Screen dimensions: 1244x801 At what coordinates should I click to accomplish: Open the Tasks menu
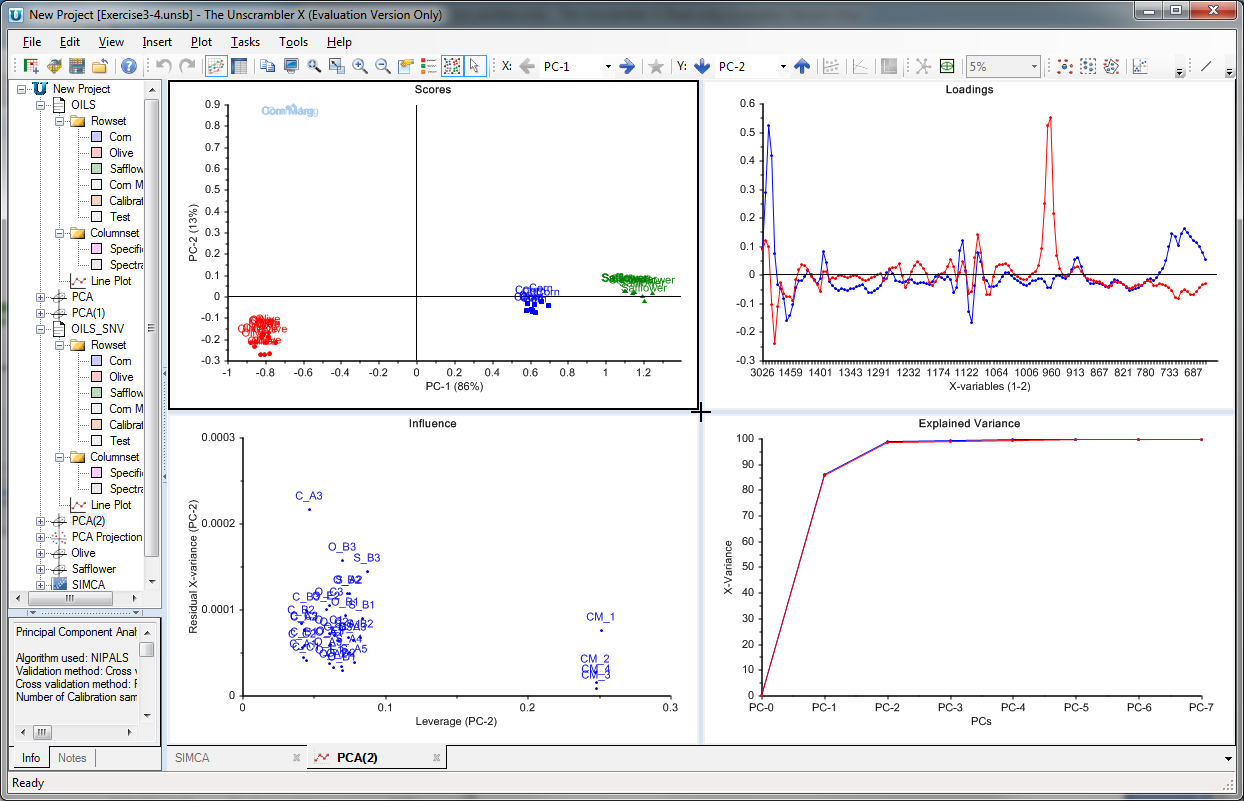click(245, 42)
